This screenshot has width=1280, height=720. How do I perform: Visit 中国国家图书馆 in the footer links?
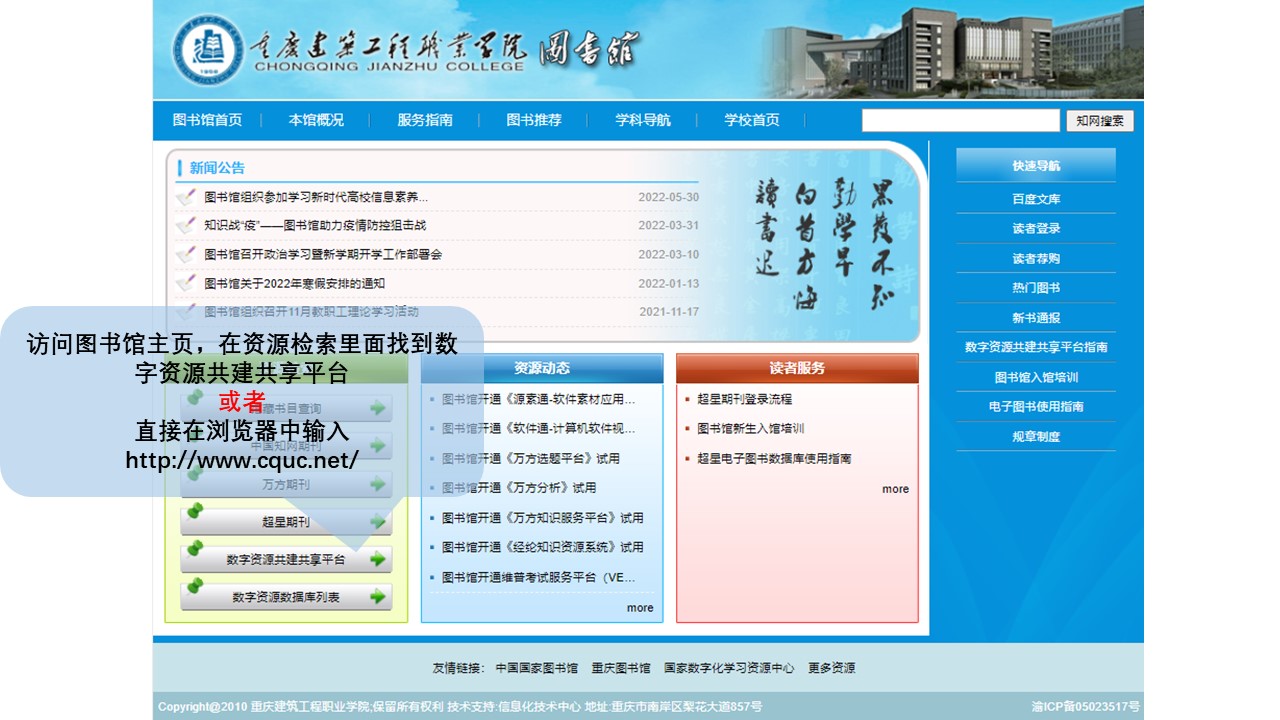point(536,668)
